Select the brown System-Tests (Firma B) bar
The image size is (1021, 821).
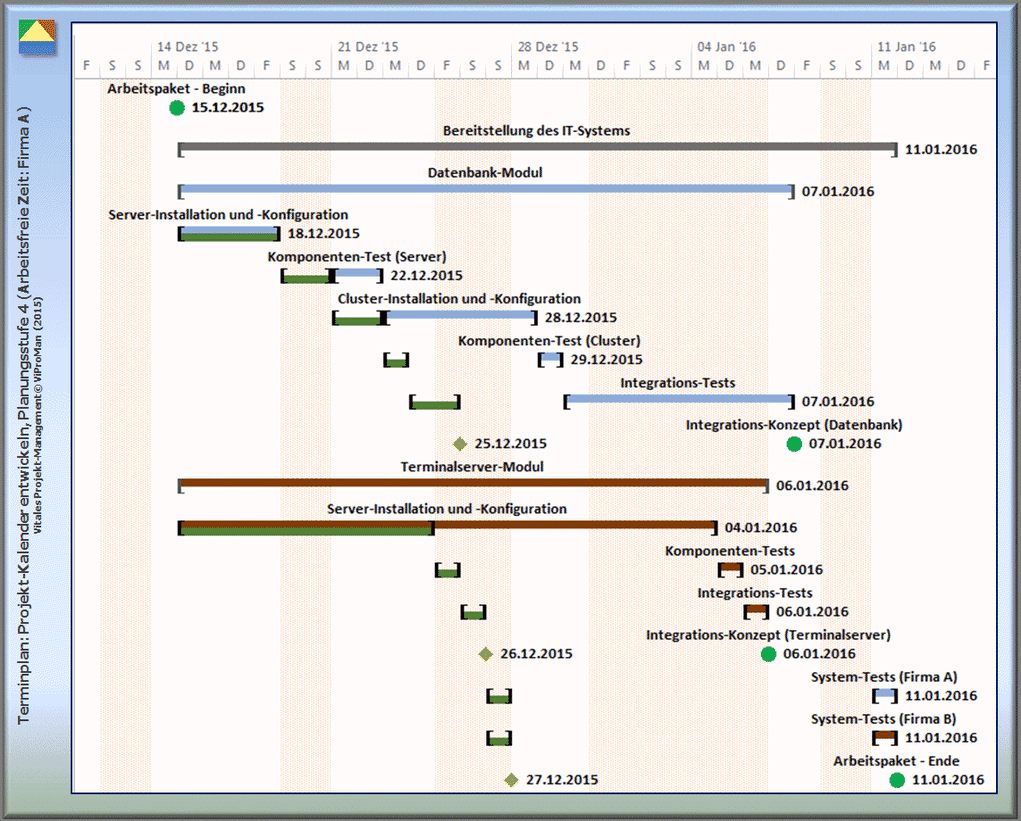pos(884,737)
